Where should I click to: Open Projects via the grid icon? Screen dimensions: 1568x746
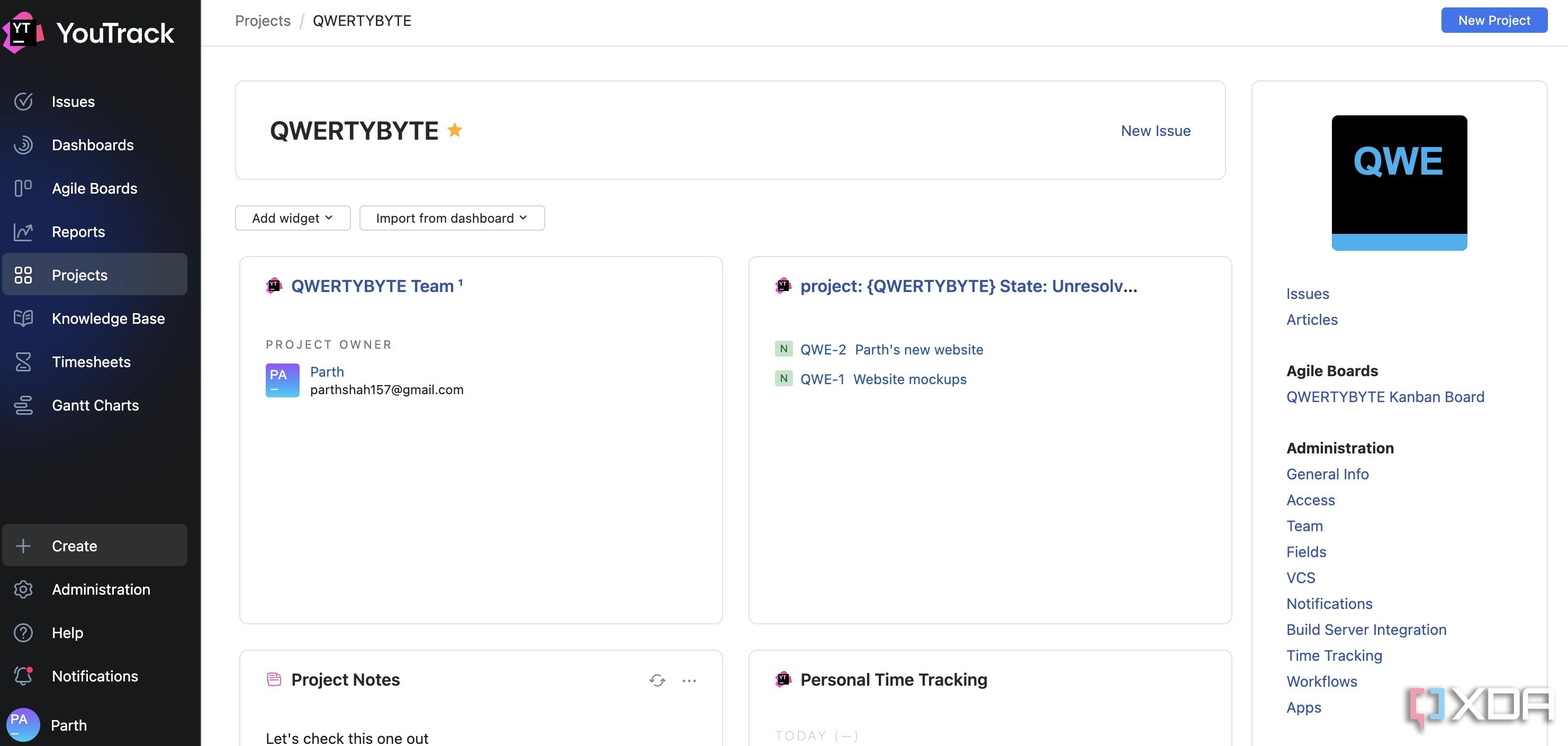[23, 275]
